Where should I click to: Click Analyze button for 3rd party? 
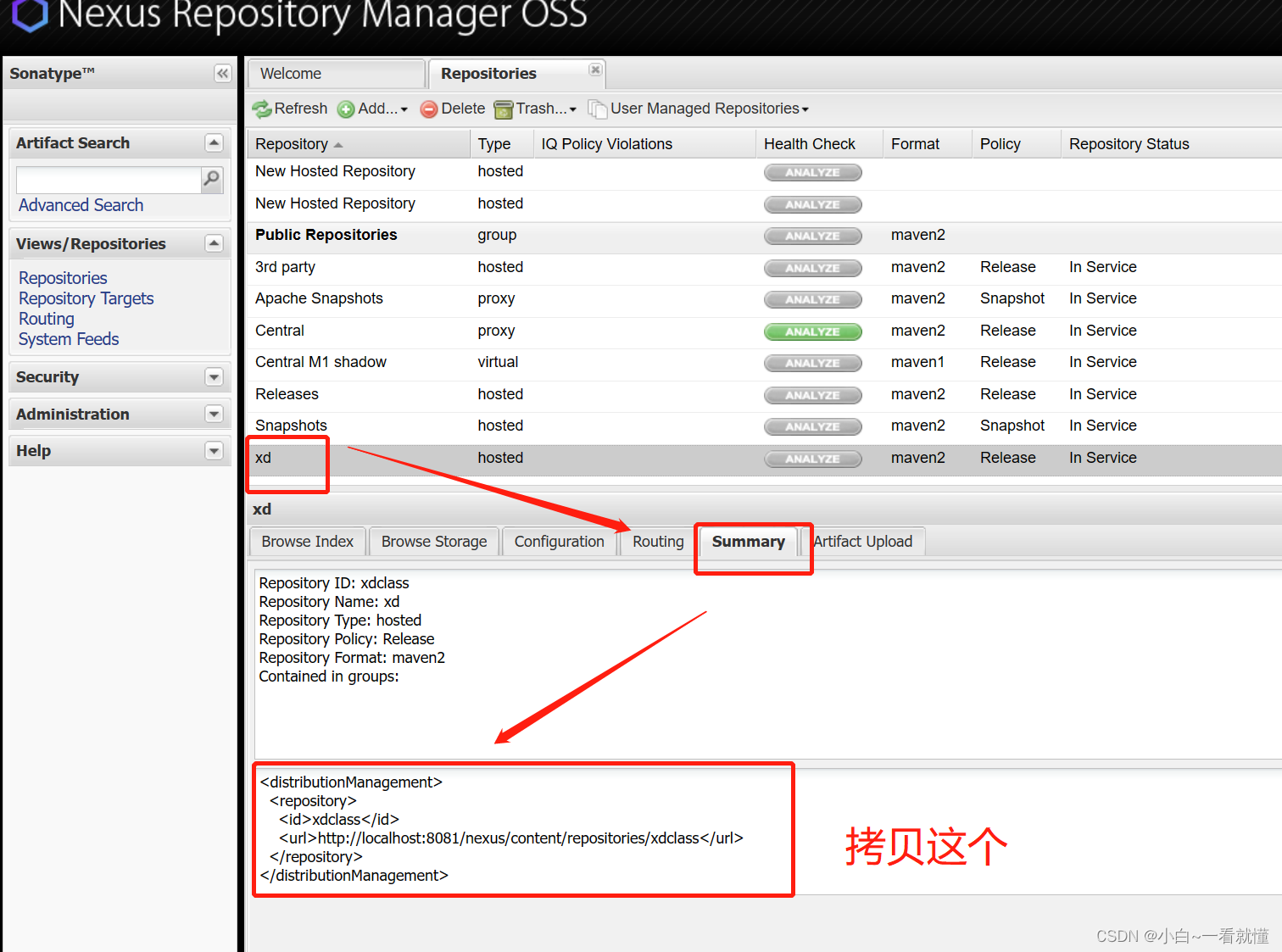(x=812, y=268)
